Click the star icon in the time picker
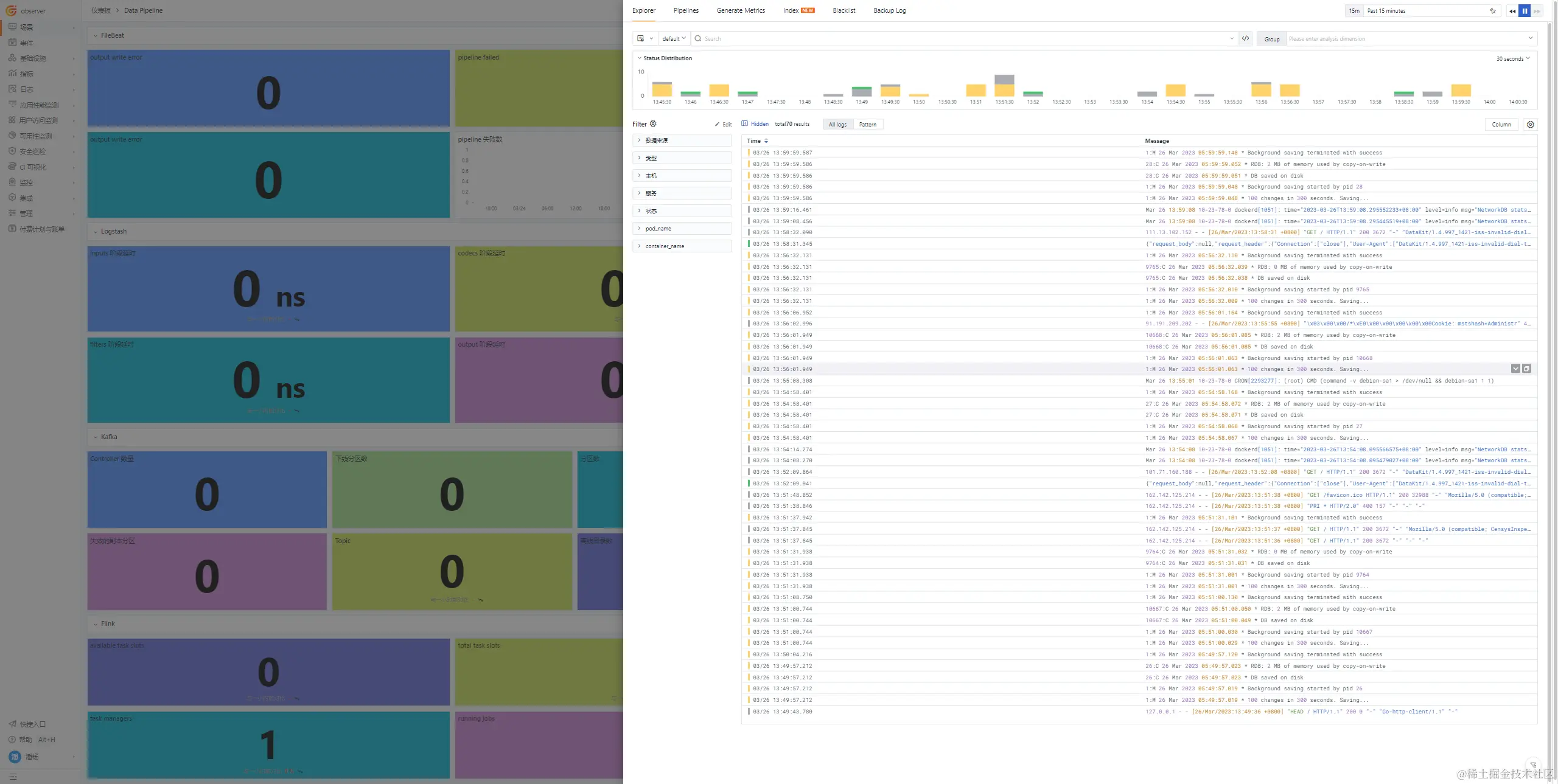1558x784 pixels. coord(1492,10)
